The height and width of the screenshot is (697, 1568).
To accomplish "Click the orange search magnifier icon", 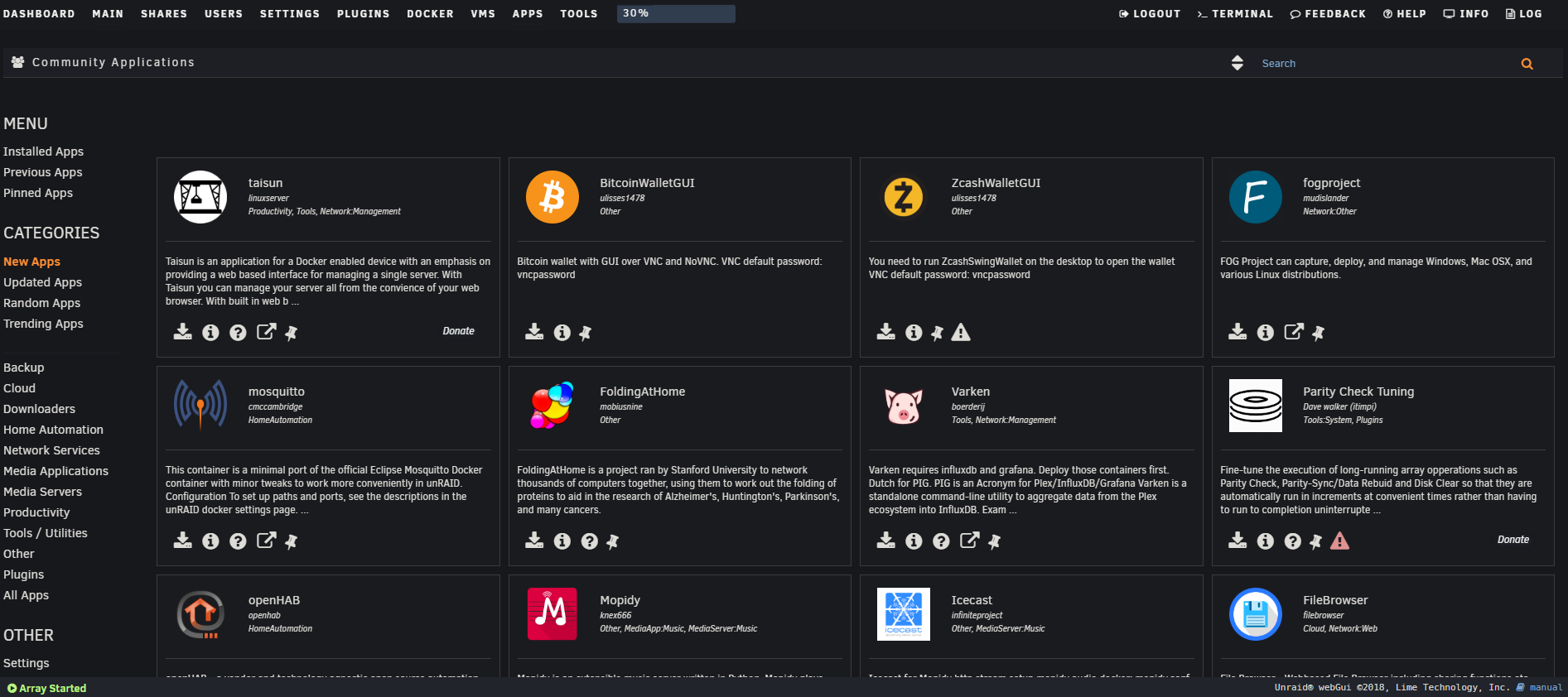I will (1527, 64).
